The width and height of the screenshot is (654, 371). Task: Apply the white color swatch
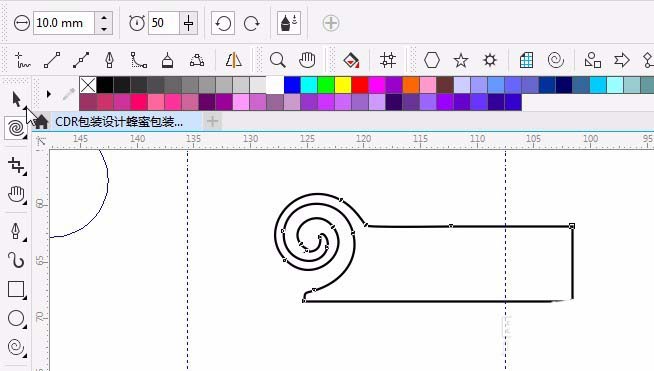(x=275, y=85)
